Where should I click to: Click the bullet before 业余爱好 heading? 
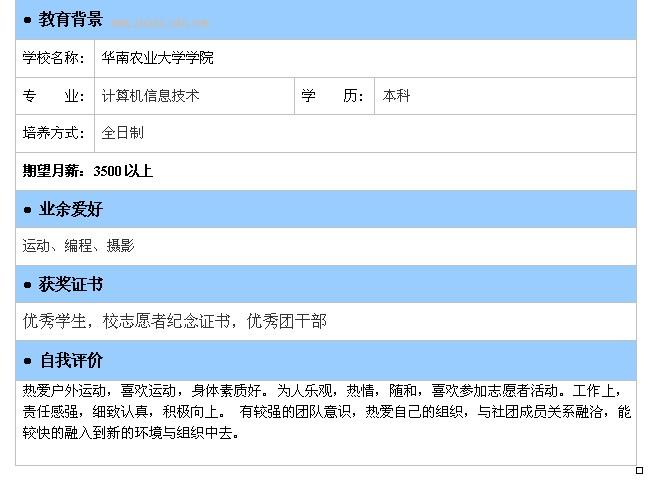(x=28, y=210)
